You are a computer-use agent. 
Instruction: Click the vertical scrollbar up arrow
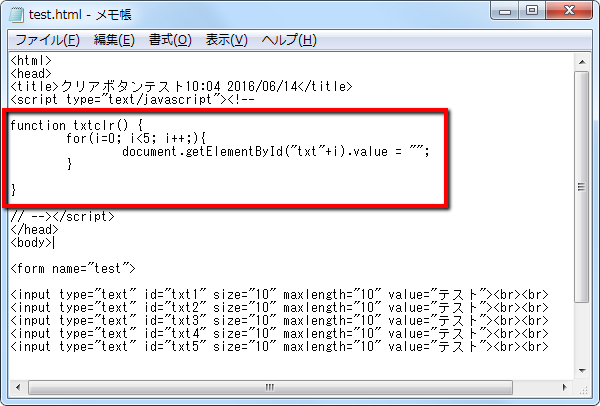pyautogui.click(x=582, y=62)
